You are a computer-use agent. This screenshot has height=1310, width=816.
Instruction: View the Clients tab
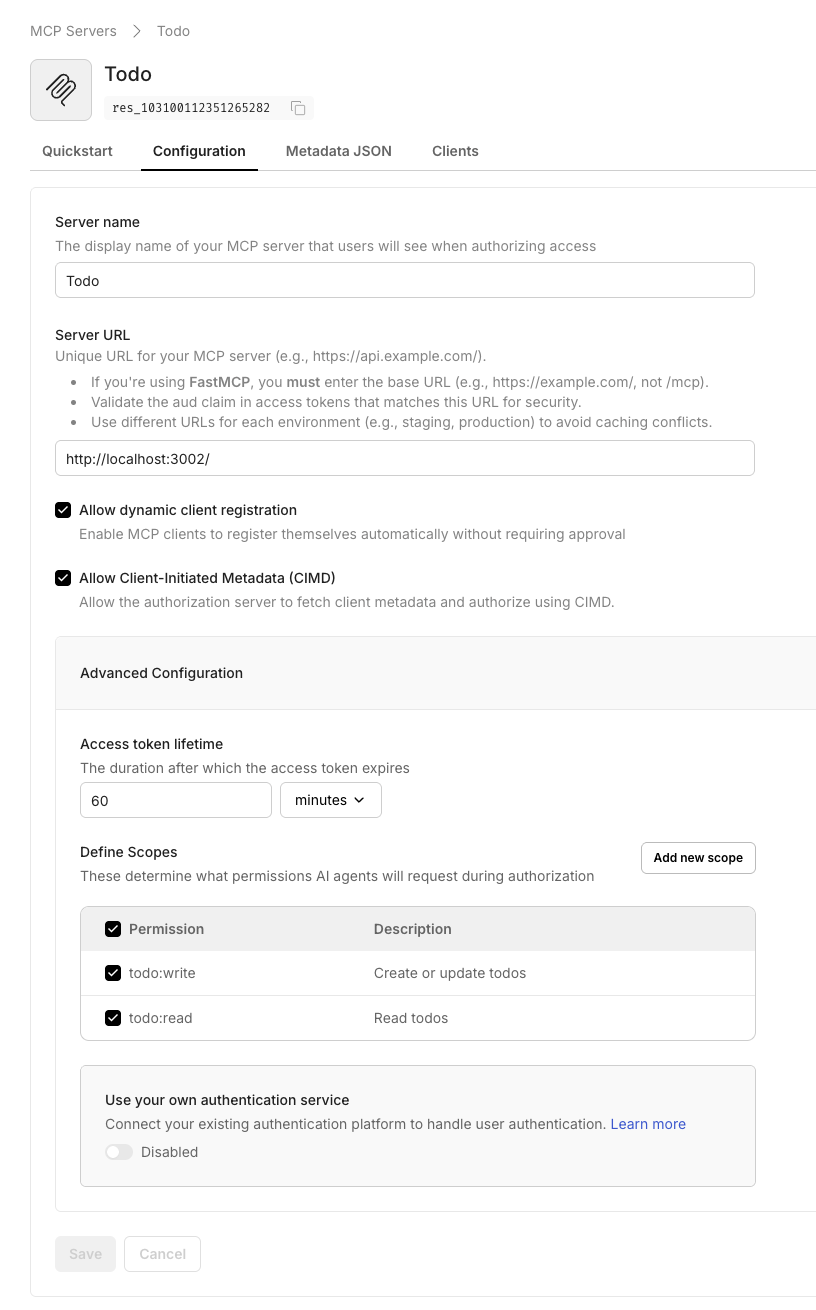click(455, 151)
